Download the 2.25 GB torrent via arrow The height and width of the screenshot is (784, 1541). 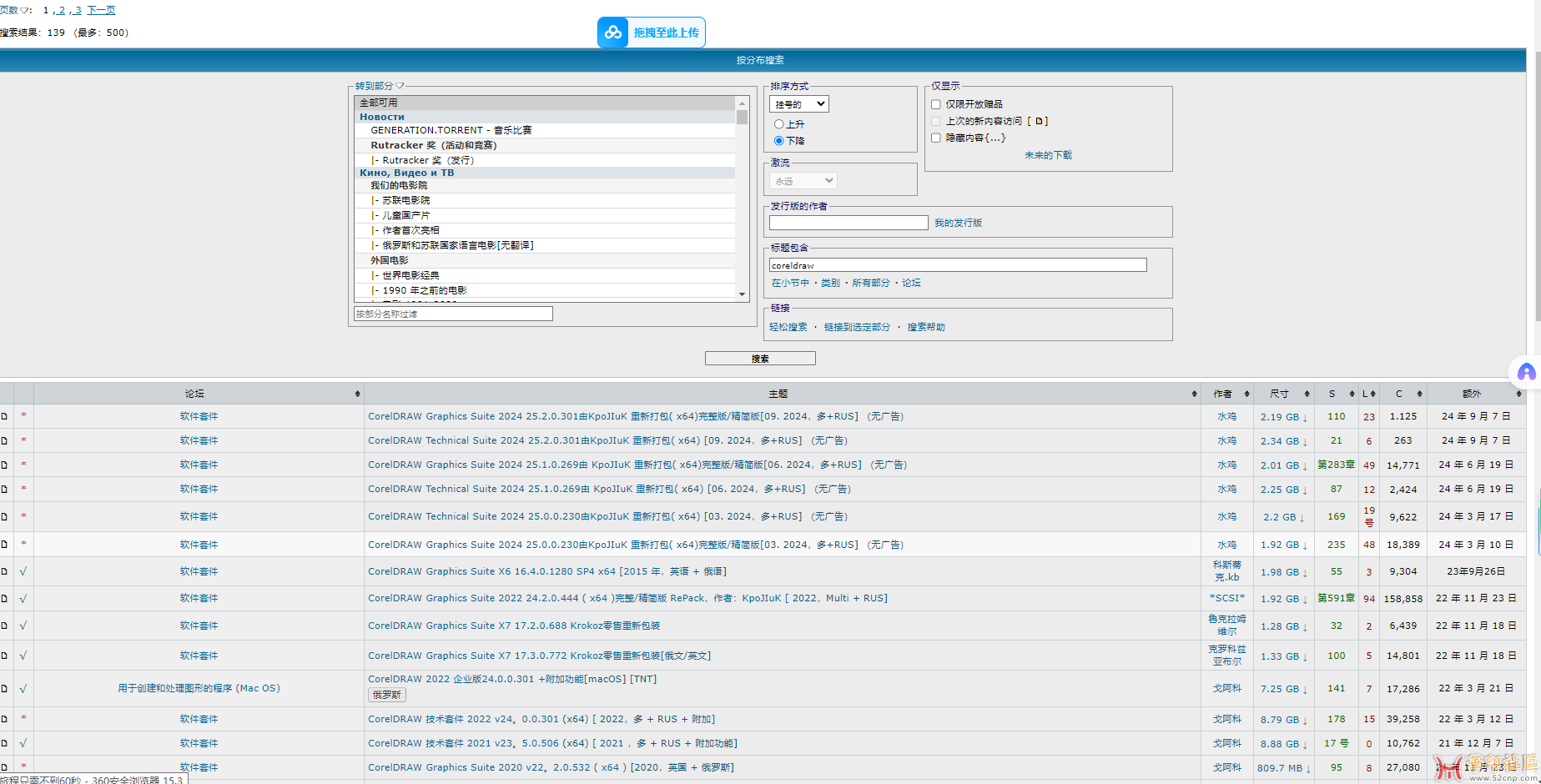(x=1305, y=490)
